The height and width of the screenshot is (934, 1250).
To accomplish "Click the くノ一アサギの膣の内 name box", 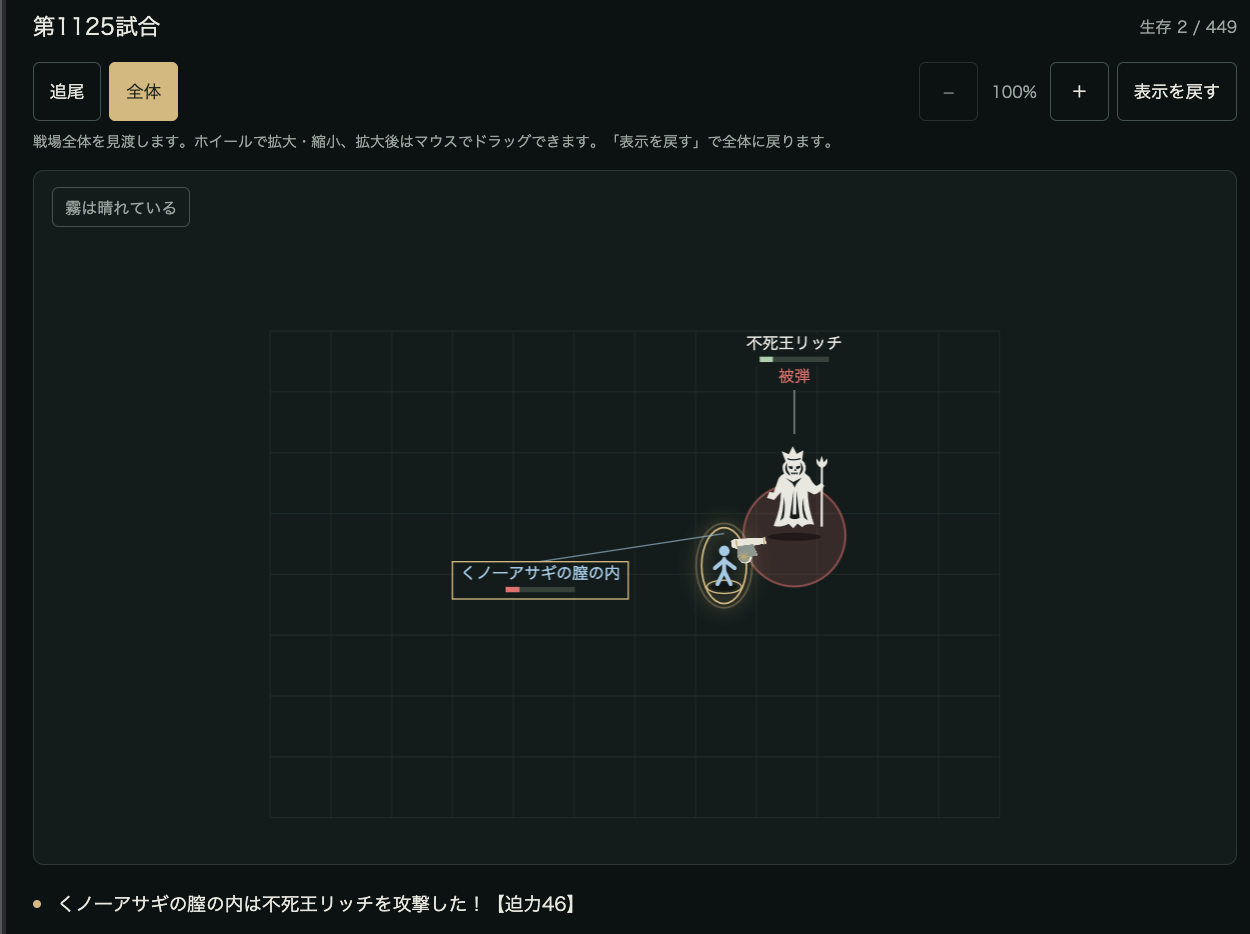I will coord(540,580).
